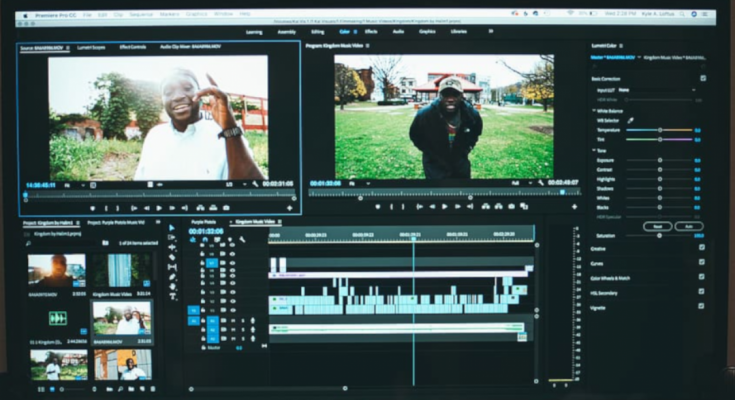Click Insert button in Source monitor

[x=200, y=208]
